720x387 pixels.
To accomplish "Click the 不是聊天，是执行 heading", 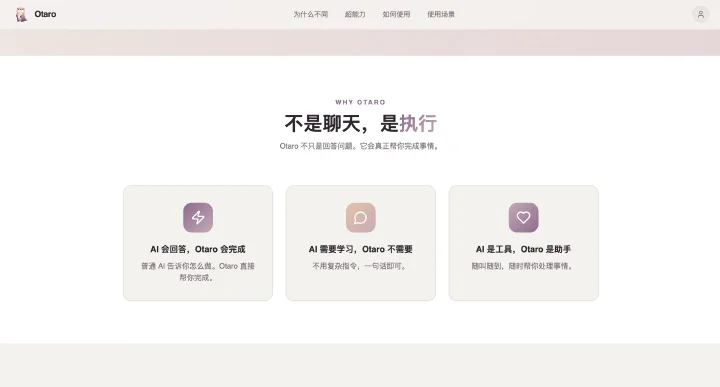I will coord(360,123).
